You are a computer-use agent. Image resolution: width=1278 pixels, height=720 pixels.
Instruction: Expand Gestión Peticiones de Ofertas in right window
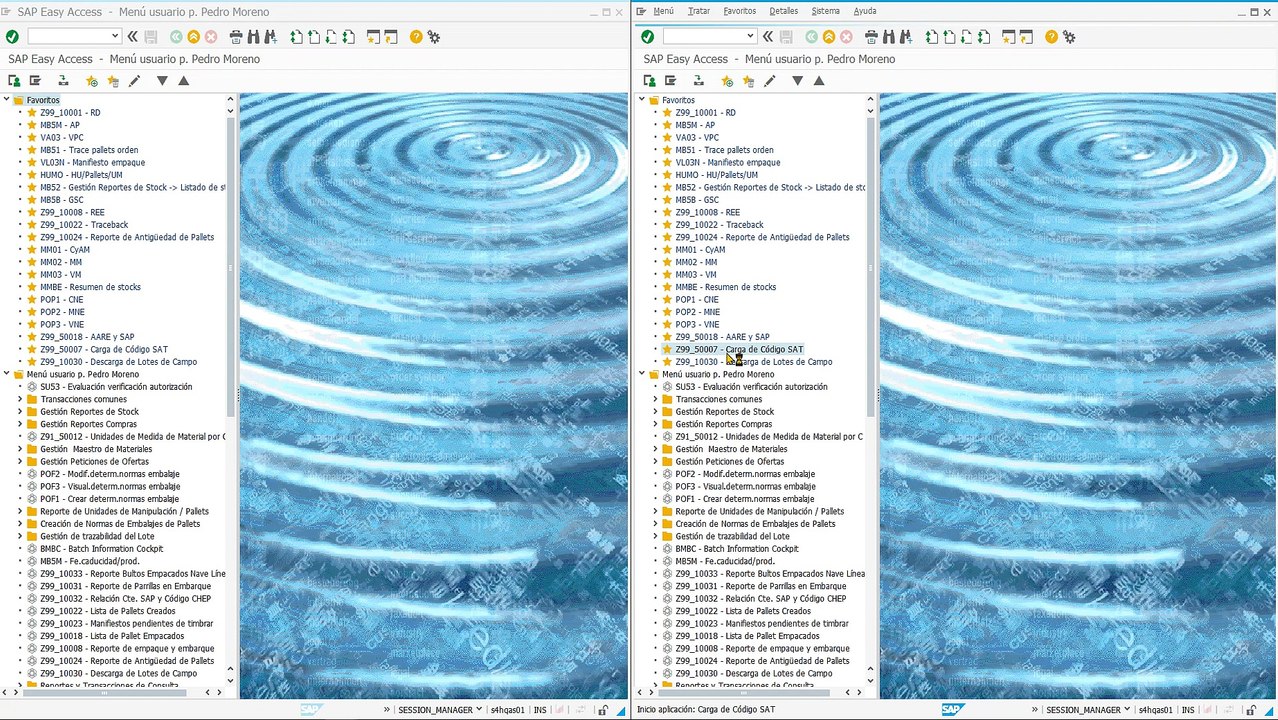coord(655,461)
